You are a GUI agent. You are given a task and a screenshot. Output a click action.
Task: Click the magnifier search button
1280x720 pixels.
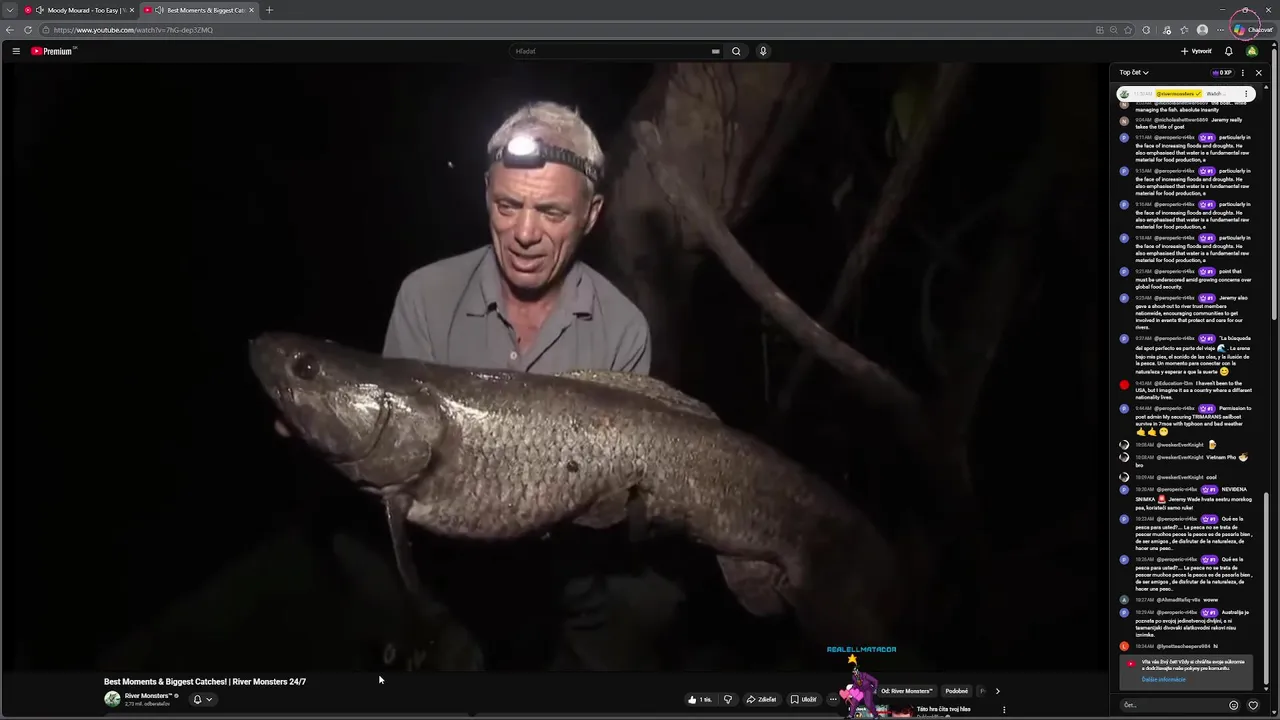click(736, 51)
